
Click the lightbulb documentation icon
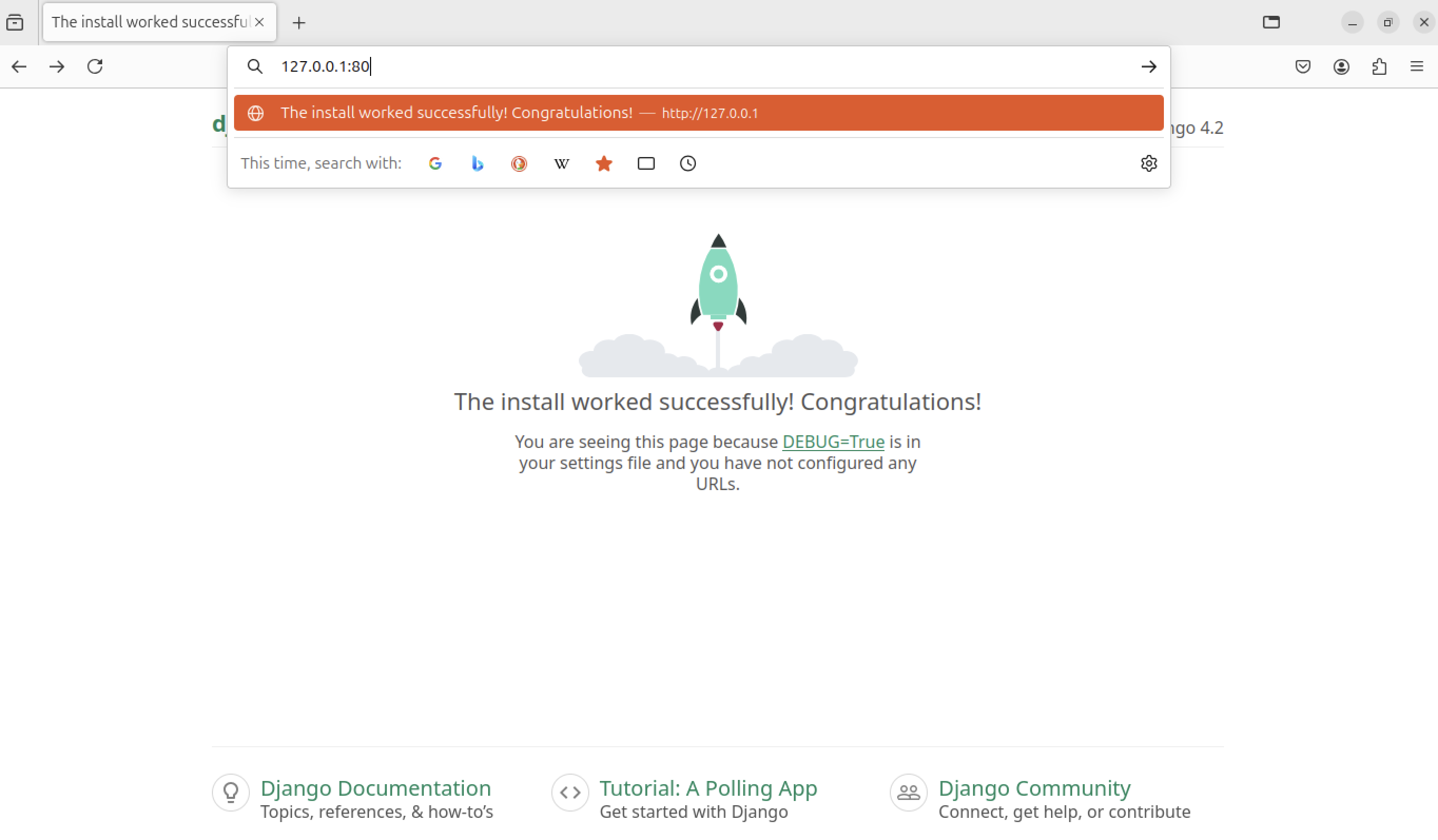[x=231, y=793]
